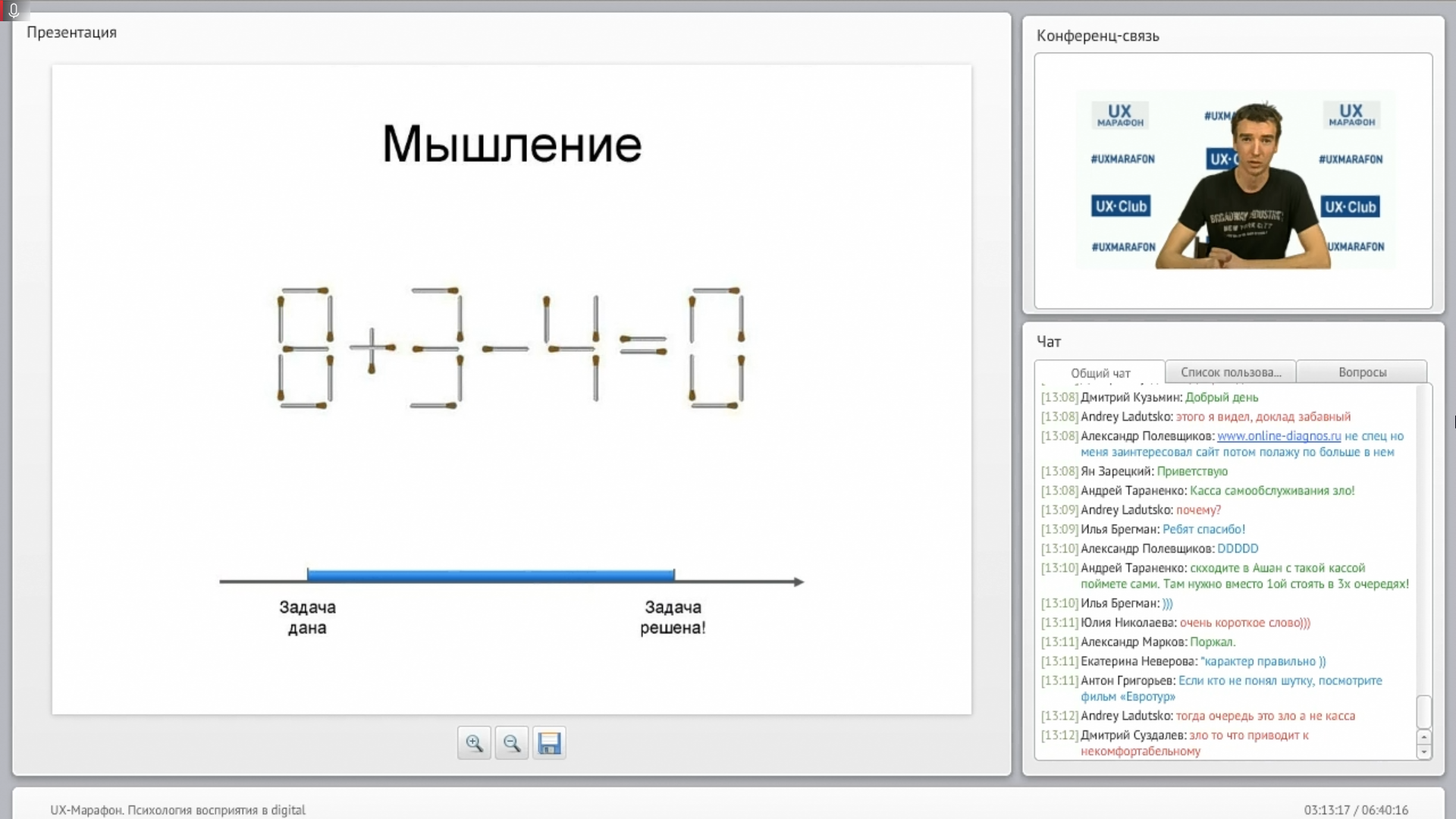Click the Мышление slide title

(x=512, y=144)
